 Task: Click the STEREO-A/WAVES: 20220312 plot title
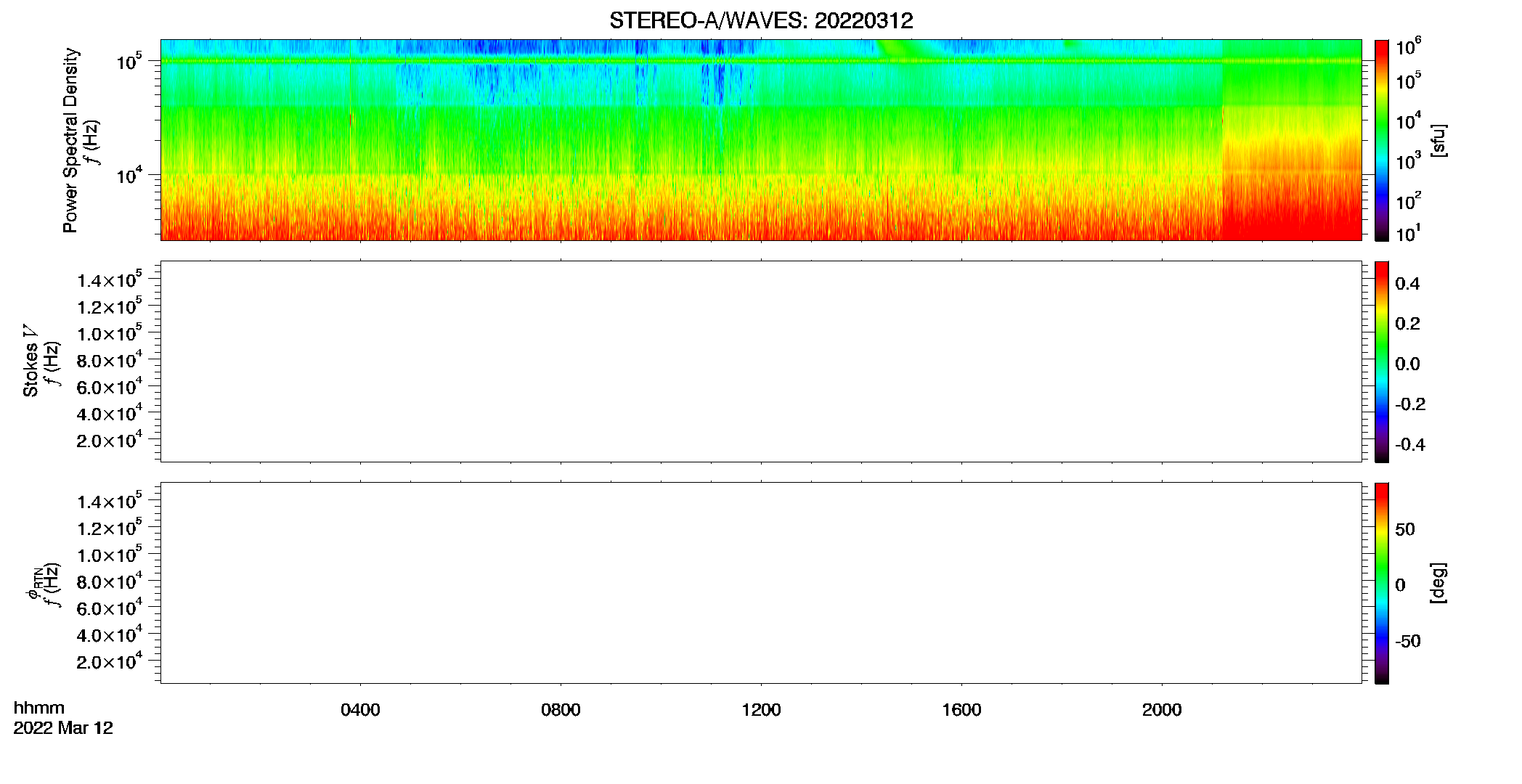[761, 20]
